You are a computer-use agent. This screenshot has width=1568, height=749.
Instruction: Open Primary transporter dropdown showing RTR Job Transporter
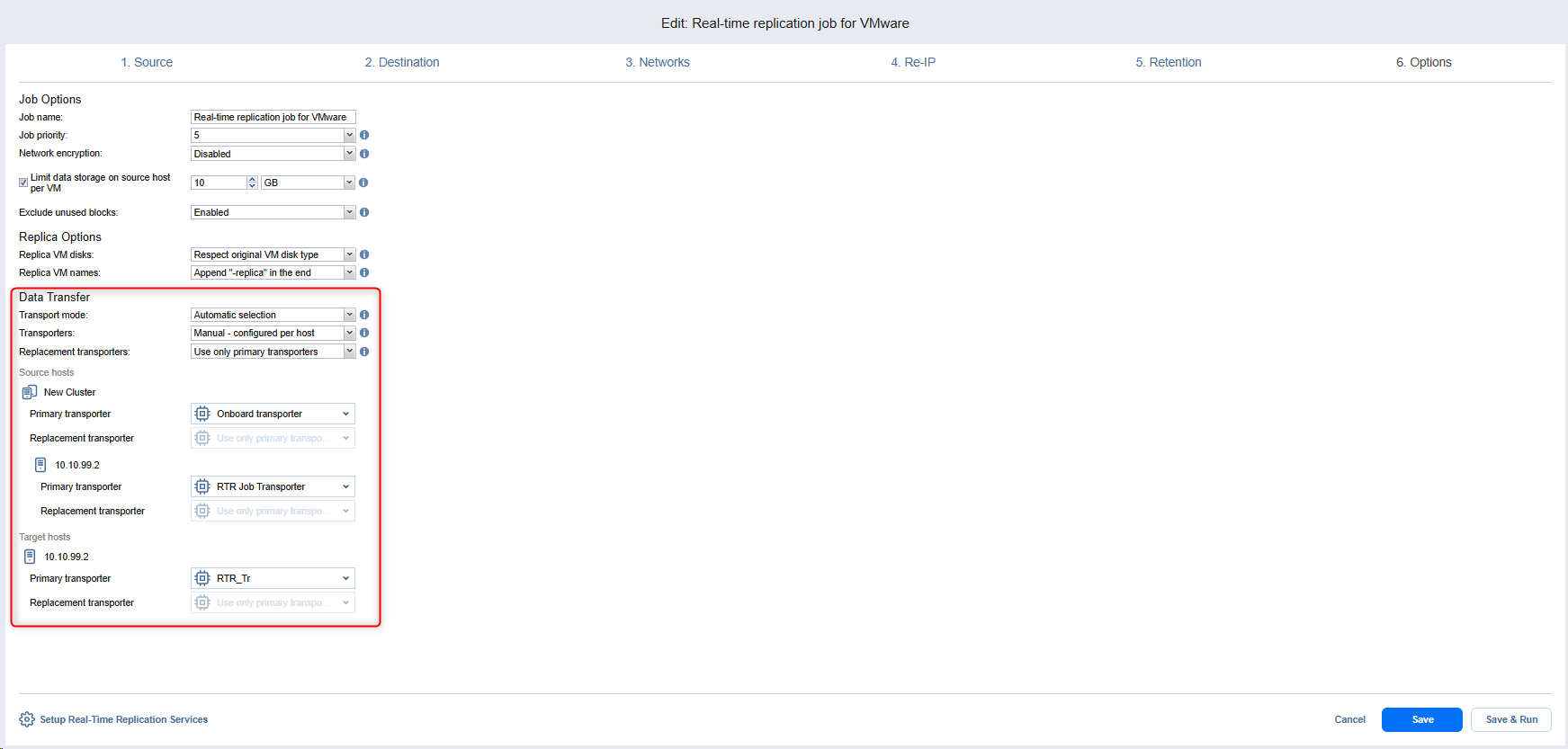[x=273, y=486]
